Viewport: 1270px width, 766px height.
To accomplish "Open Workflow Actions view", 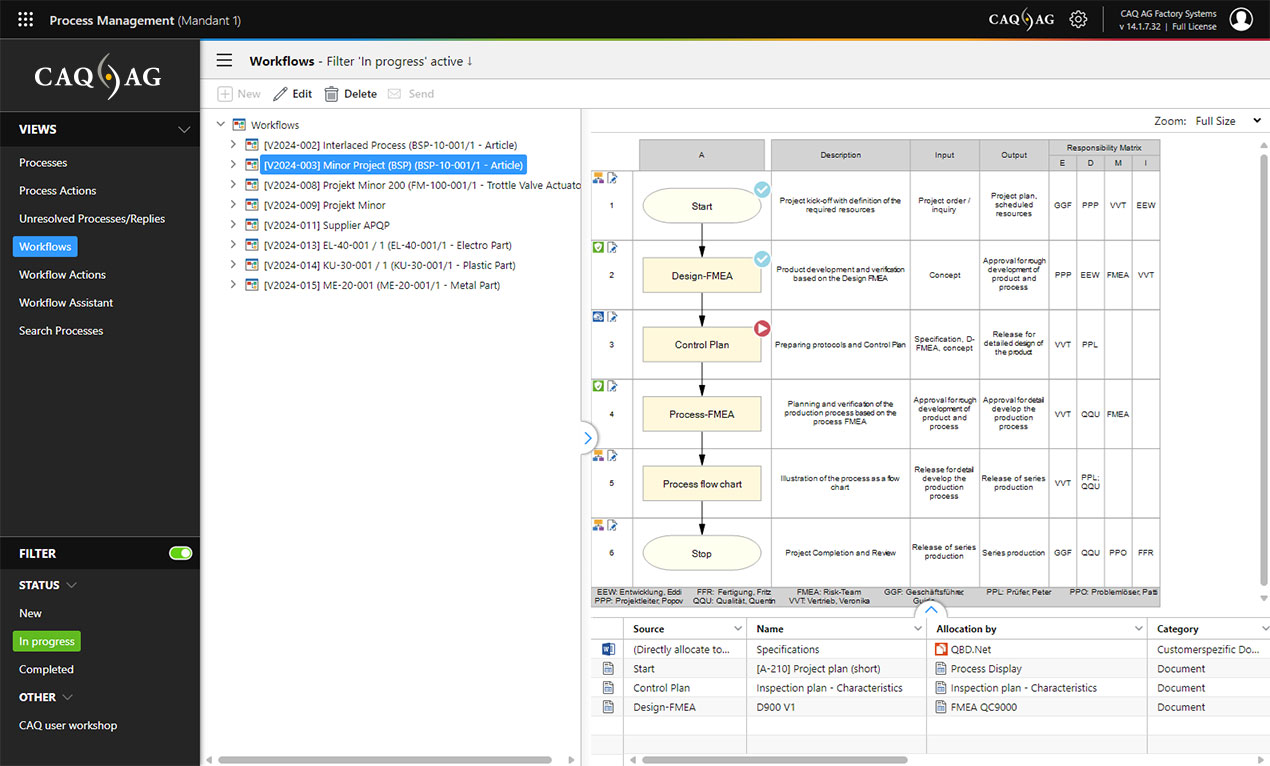I will coord(62,274).
